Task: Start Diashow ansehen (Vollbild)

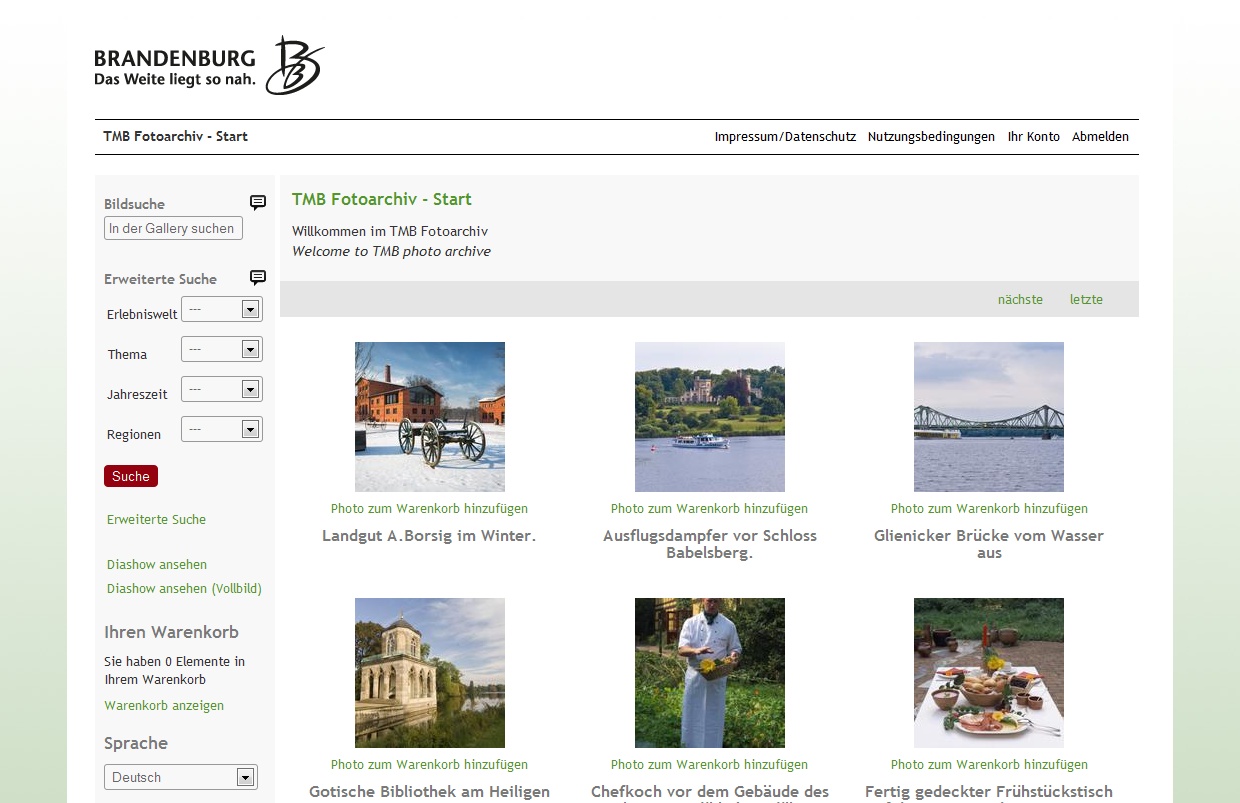Action: point(184,589)
